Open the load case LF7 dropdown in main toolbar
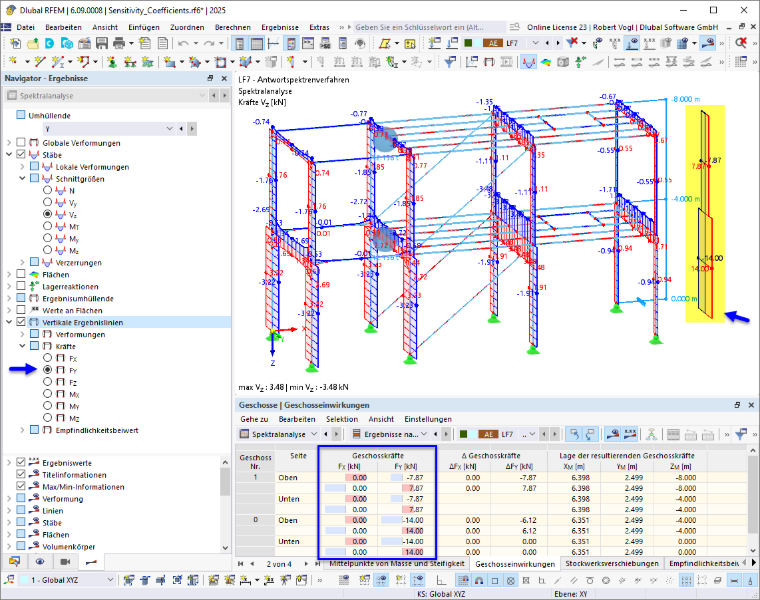This screenshot has height=600, width=760. pyautogui.click(x=535, y=43)
